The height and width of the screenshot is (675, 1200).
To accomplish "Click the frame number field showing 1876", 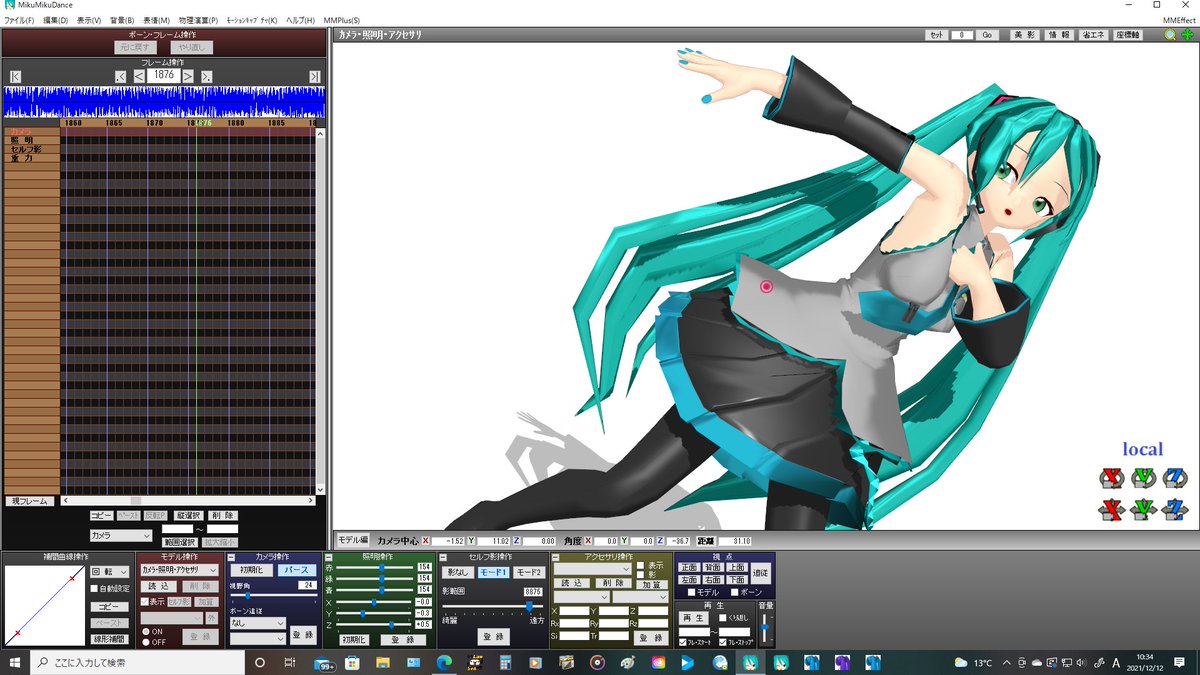I will pyautogui.click(x=163, y=75).
